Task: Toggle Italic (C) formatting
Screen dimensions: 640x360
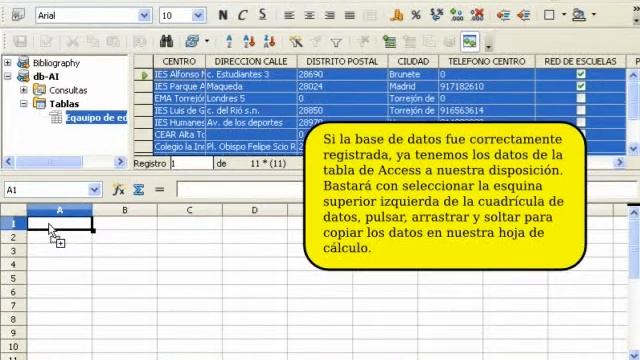Action: point(242,16)
